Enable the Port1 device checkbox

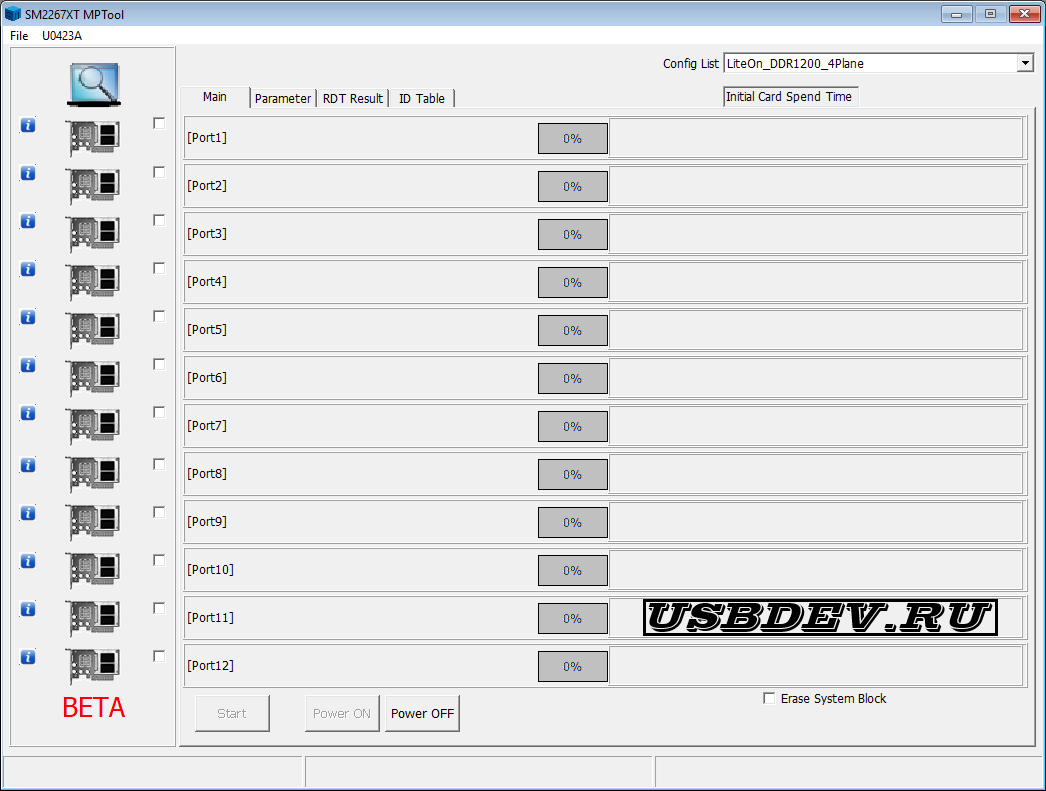(159, 123)
